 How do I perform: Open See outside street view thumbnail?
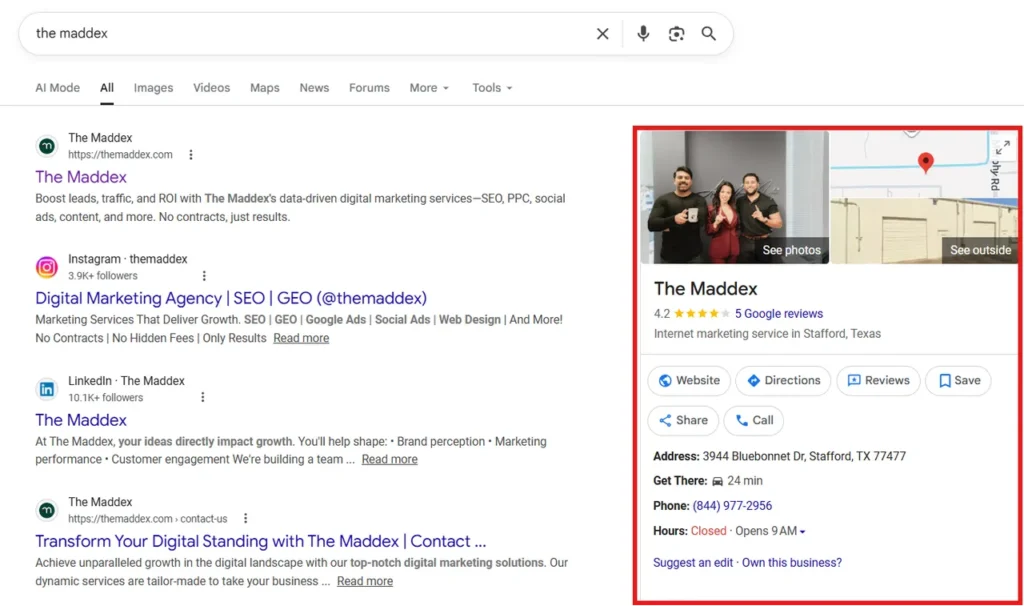[x=923, y=231]
